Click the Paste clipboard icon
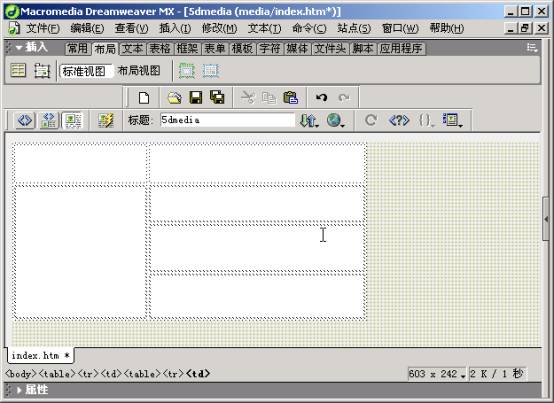The width and height of the screenshot is (554, 403). coord(290,97)
